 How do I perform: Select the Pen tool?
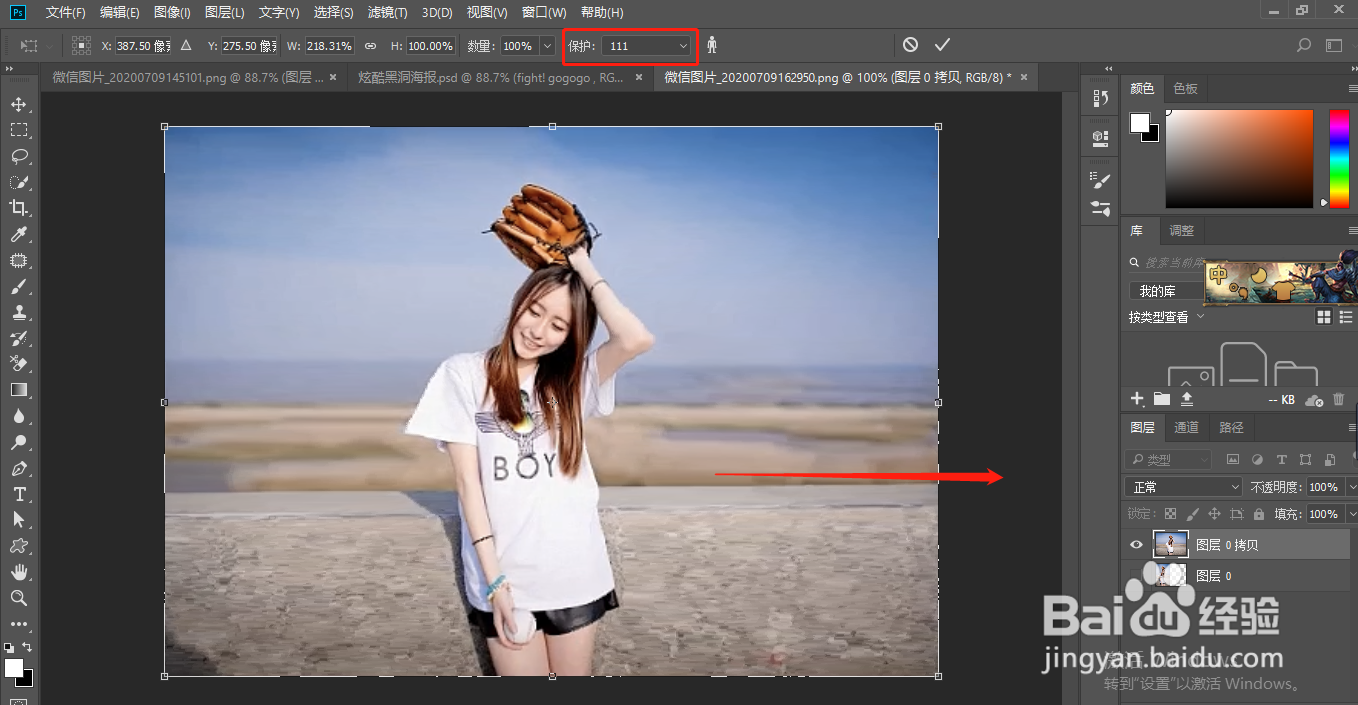tap(18, 468)
